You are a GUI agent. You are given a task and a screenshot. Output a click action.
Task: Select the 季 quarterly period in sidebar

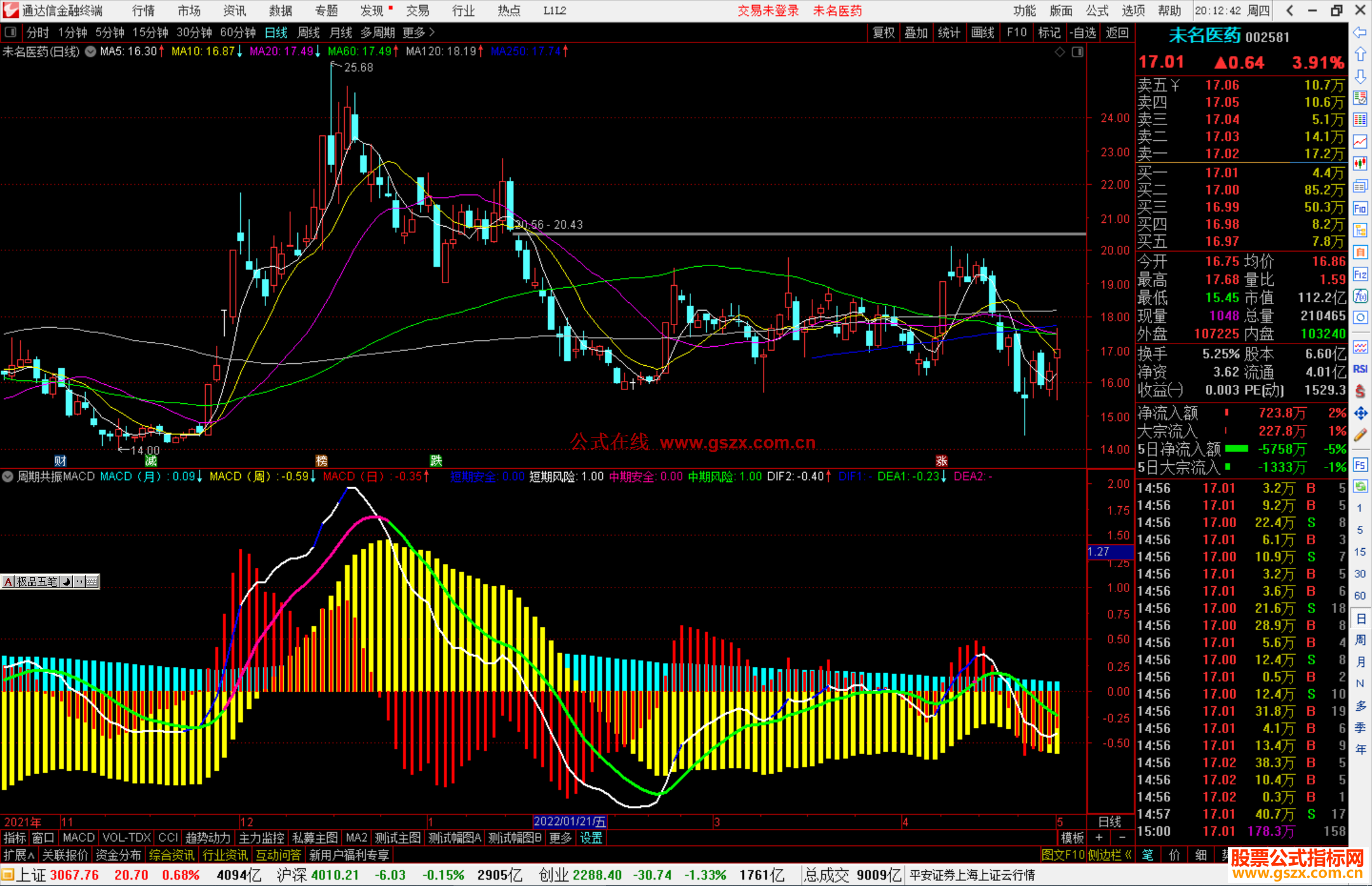[x=1360, y=728]
